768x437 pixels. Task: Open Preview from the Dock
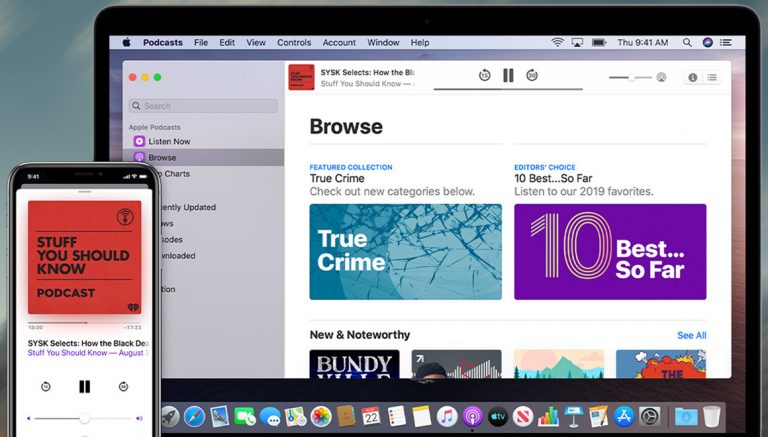220,417
